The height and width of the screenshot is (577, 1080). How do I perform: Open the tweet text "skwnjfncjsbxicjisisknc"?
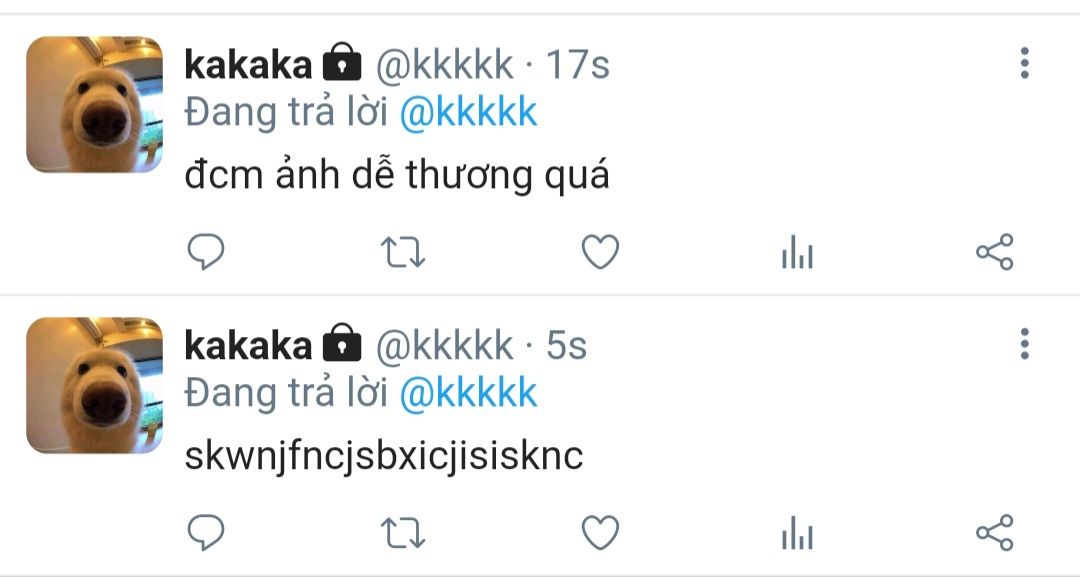384,455
